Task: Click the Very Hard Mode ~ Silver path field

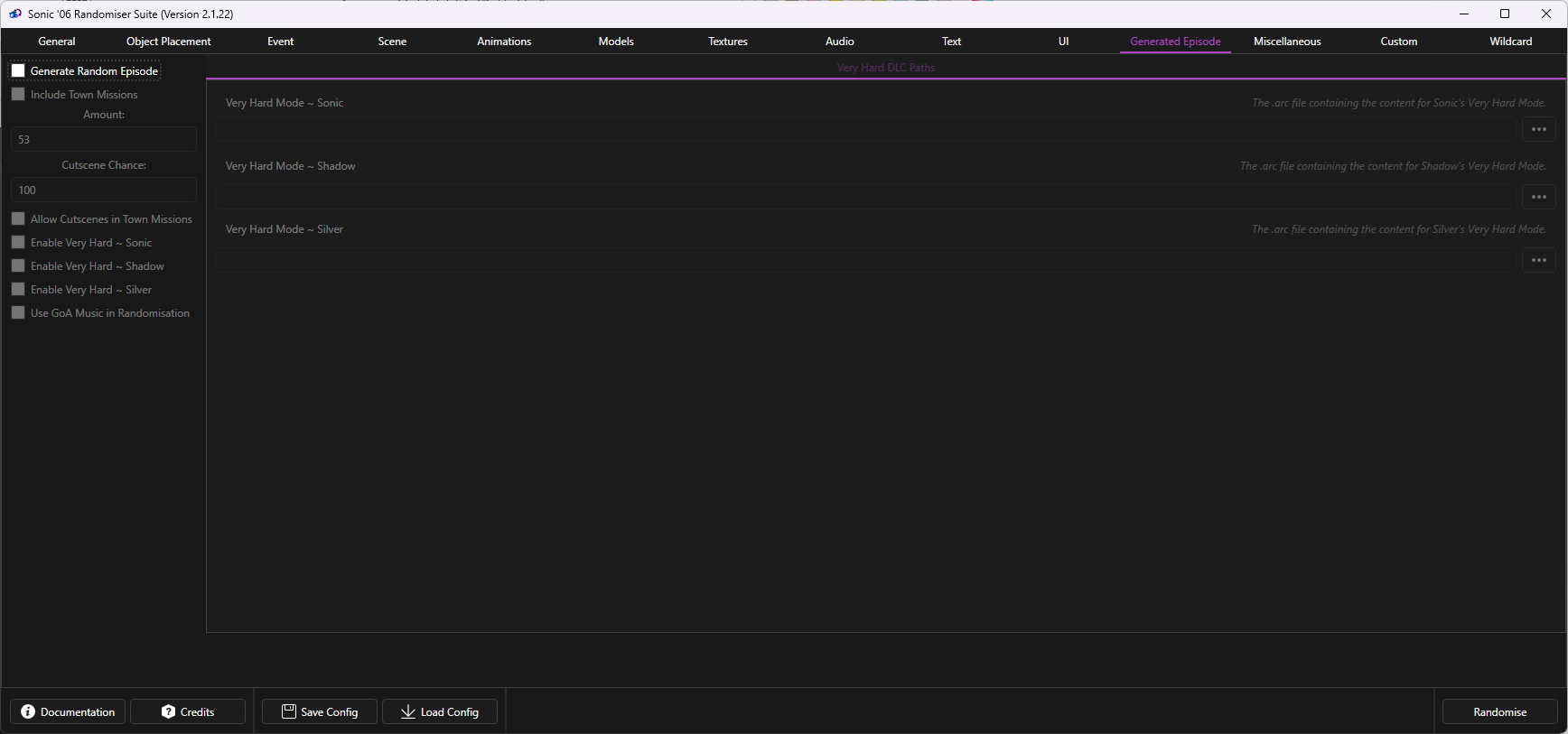Action: pos(866,260)
